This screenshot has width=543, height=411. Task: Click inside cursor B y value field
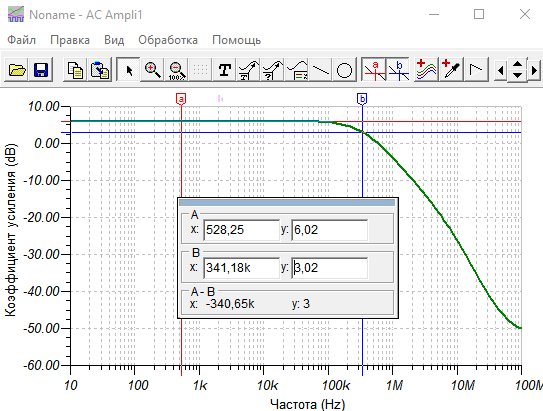coord(330,268)
